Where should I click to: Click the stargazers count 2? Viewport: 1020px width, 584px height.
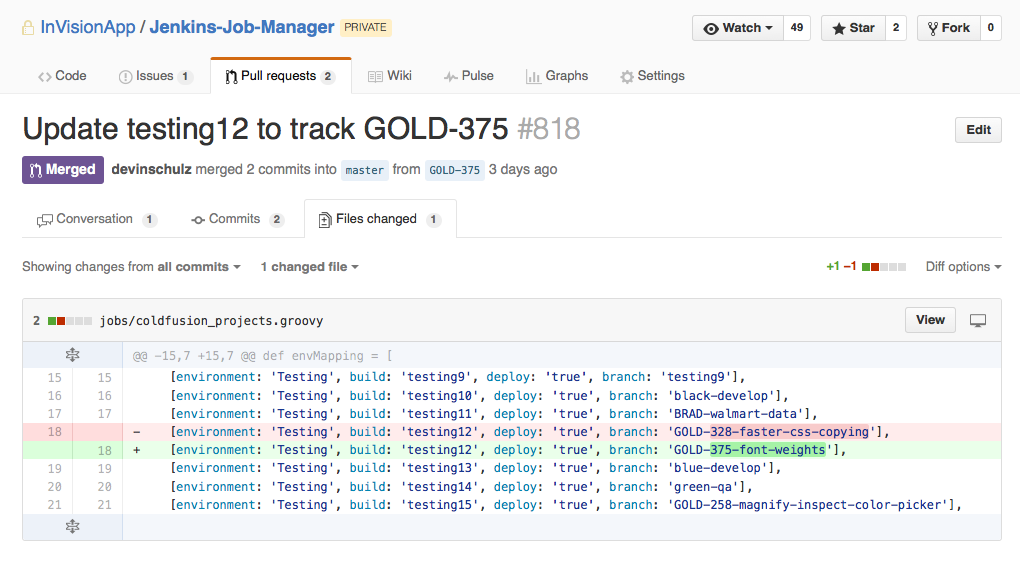pos(896,28)
